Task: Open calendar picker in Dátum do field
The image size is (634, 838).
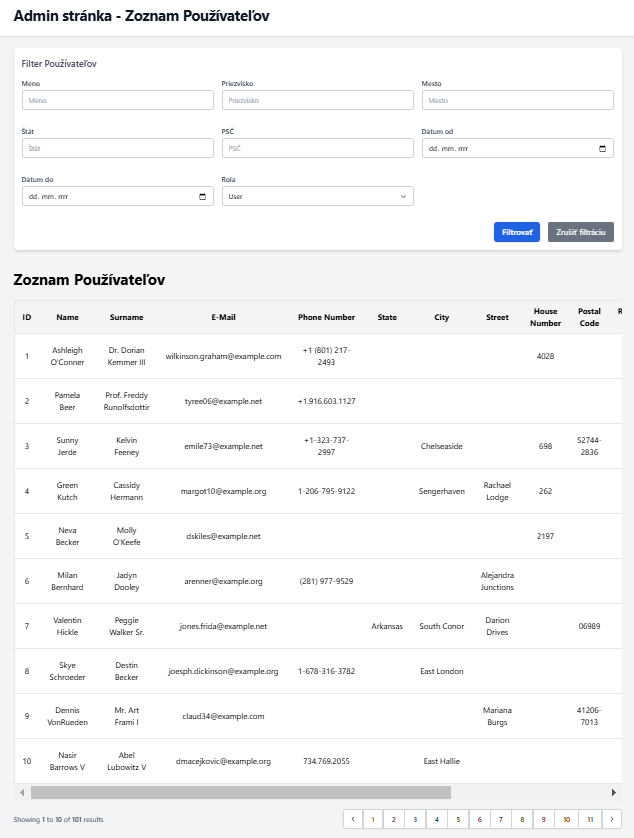Action: [x=203, y=197]
